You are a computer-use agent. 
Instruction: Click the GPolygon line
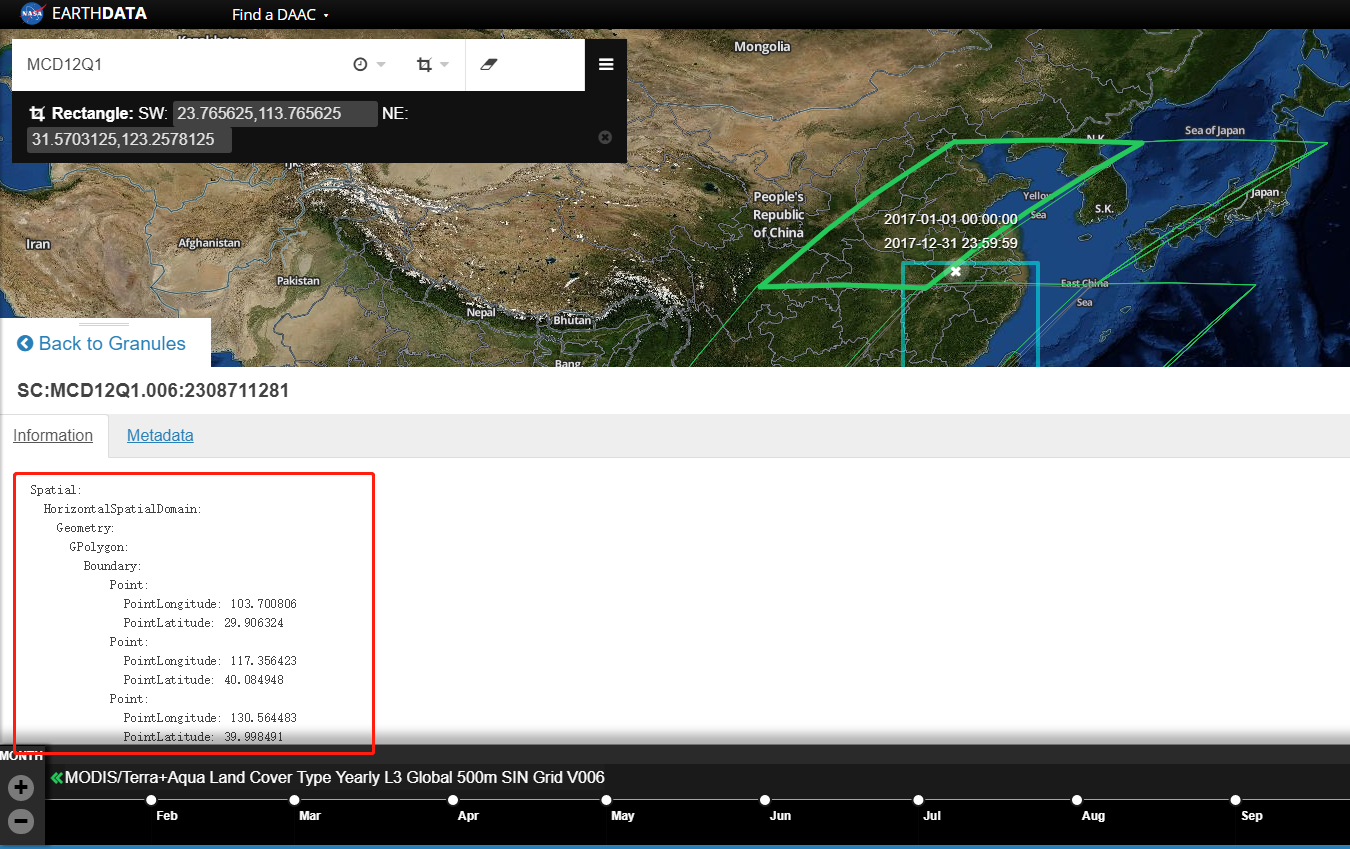[99, 547]
